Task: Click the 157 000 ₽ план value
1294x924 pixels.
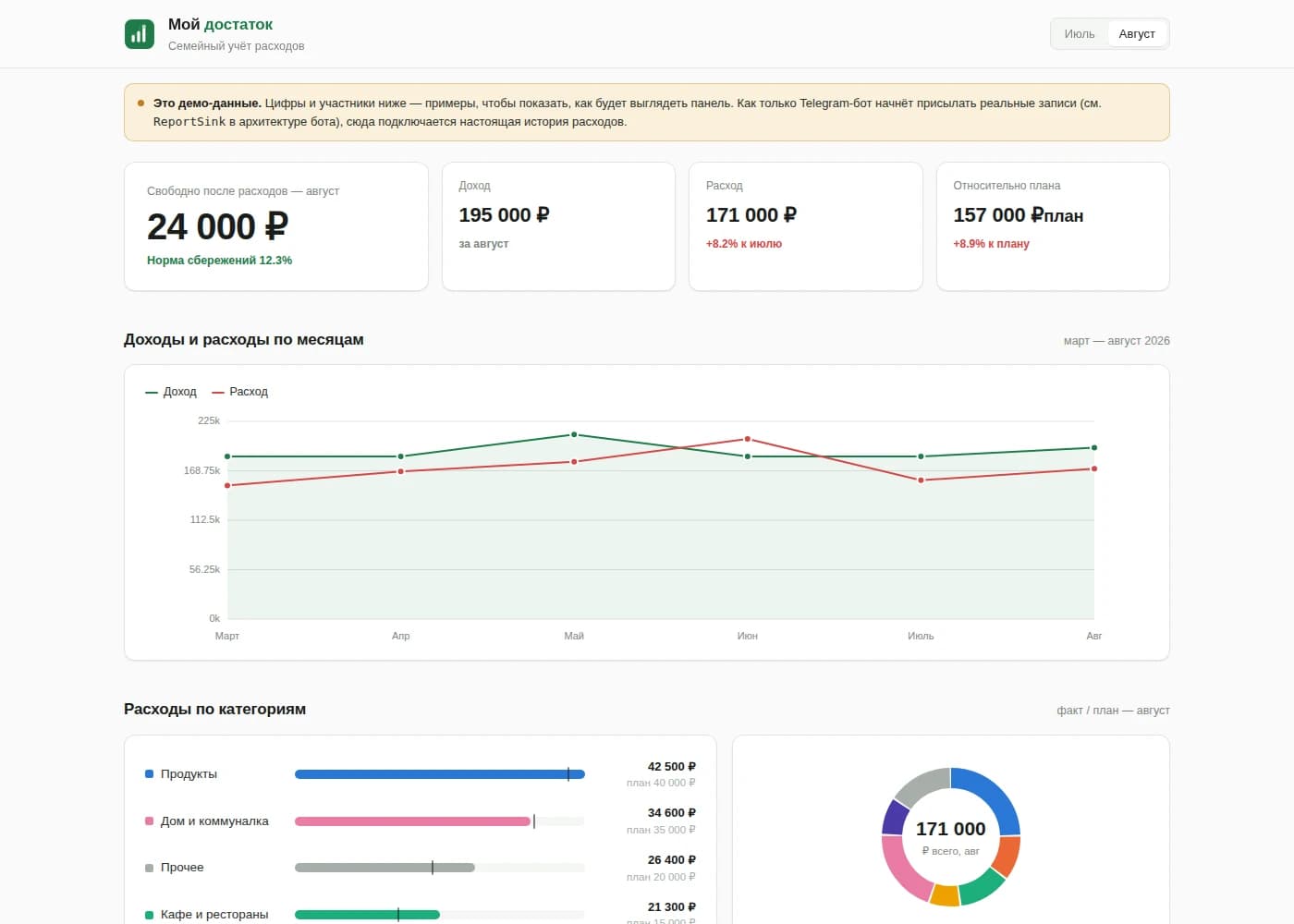Action: point(1019,215)
